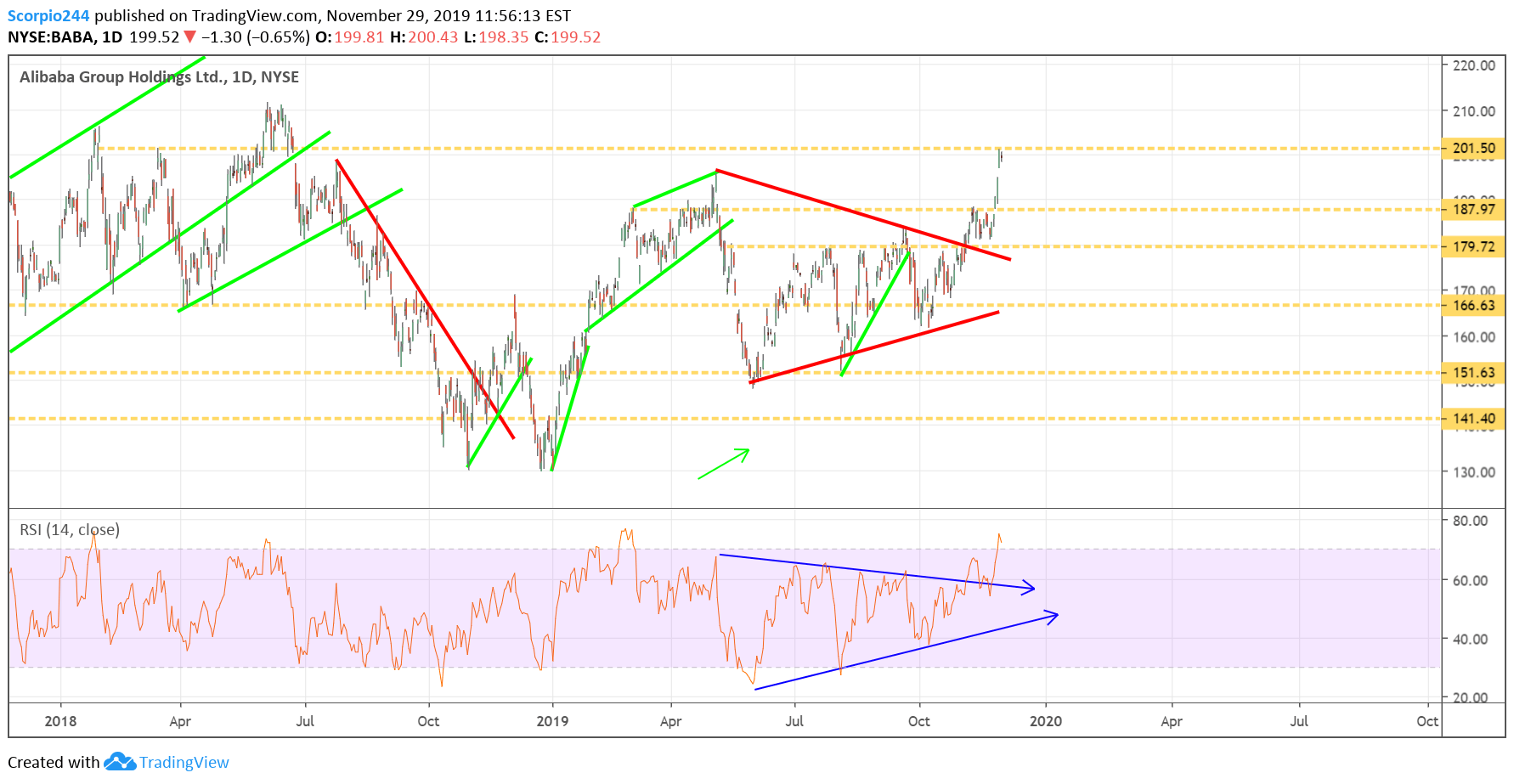Image resolution: width=1514 pixels, height=784 pixels.
Task: Click the TradingView link in the footer
Action: [x=184, y=762]
